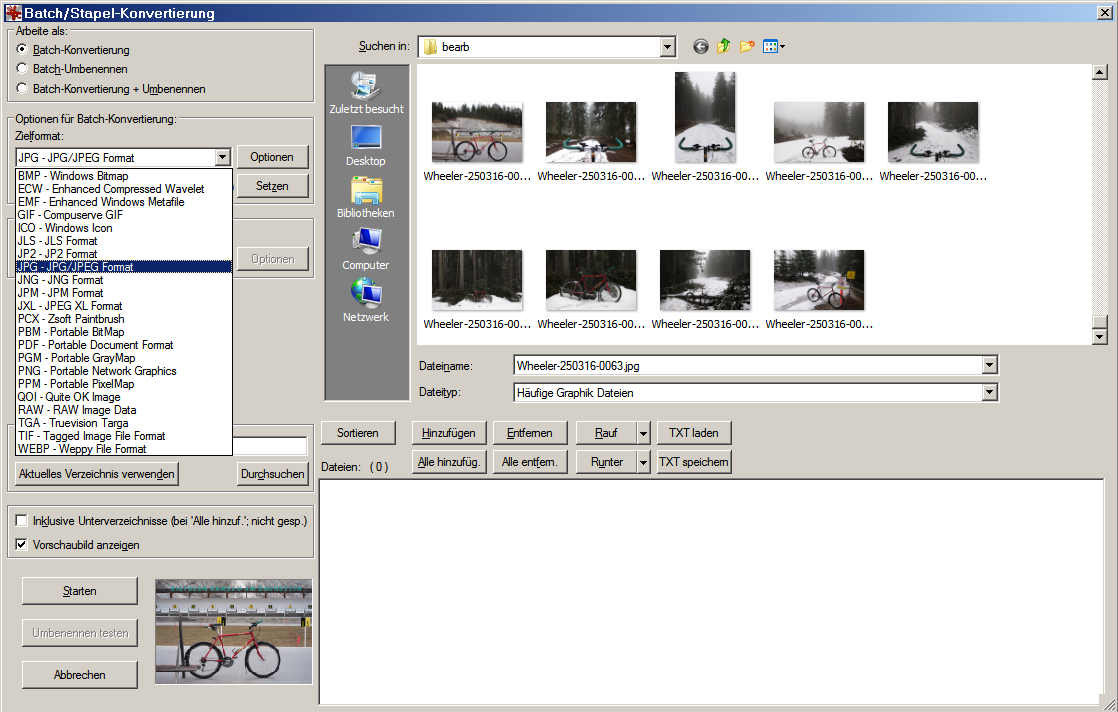
Task: Expand the Suchen in folder dropdown
Action: (x=668, y=47)
